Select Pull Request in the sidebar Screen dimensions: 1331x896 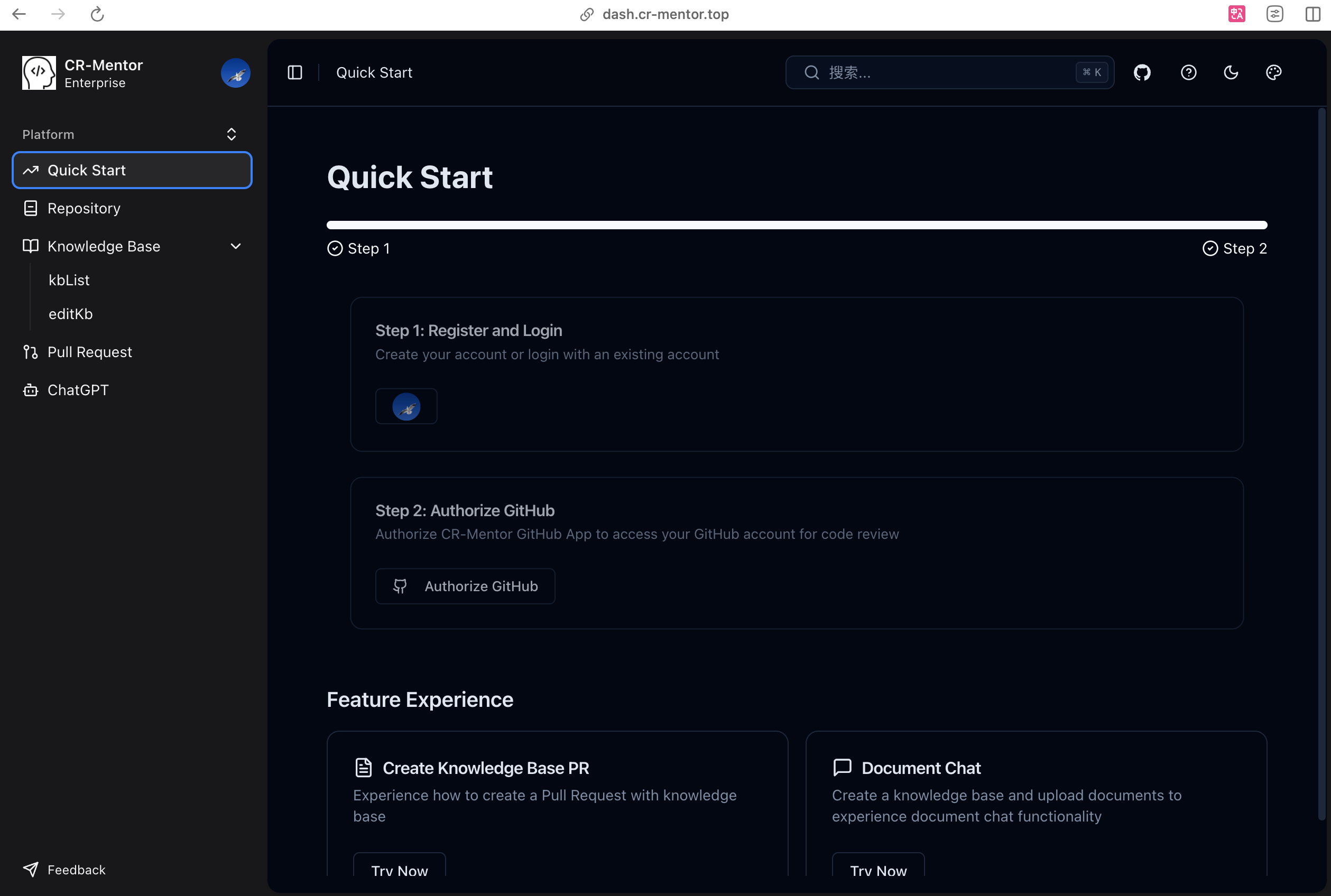click(90, 351)
